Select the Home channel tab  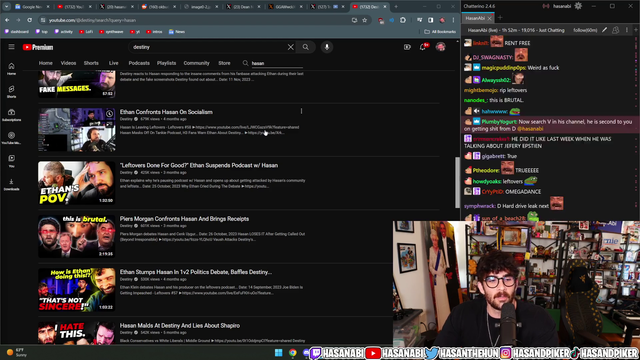pos(45,63)
